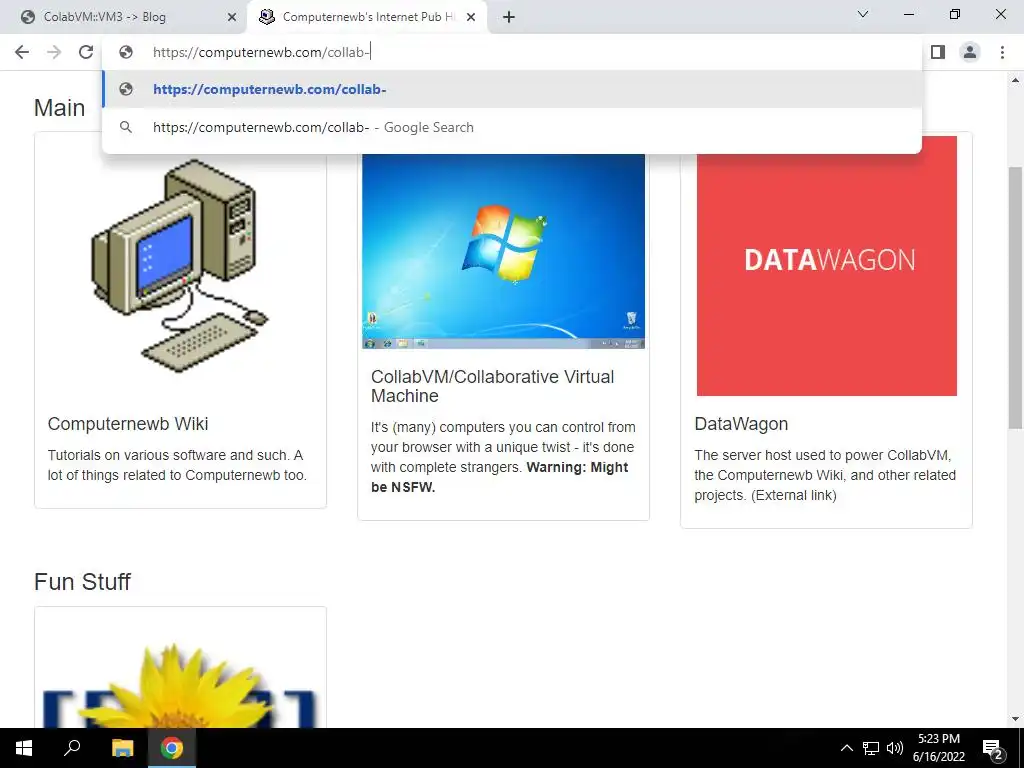This screenshot has height=768, width=1024.
Task: Close the Computernewb's Internet Pub tab
Action: (471, 17)
